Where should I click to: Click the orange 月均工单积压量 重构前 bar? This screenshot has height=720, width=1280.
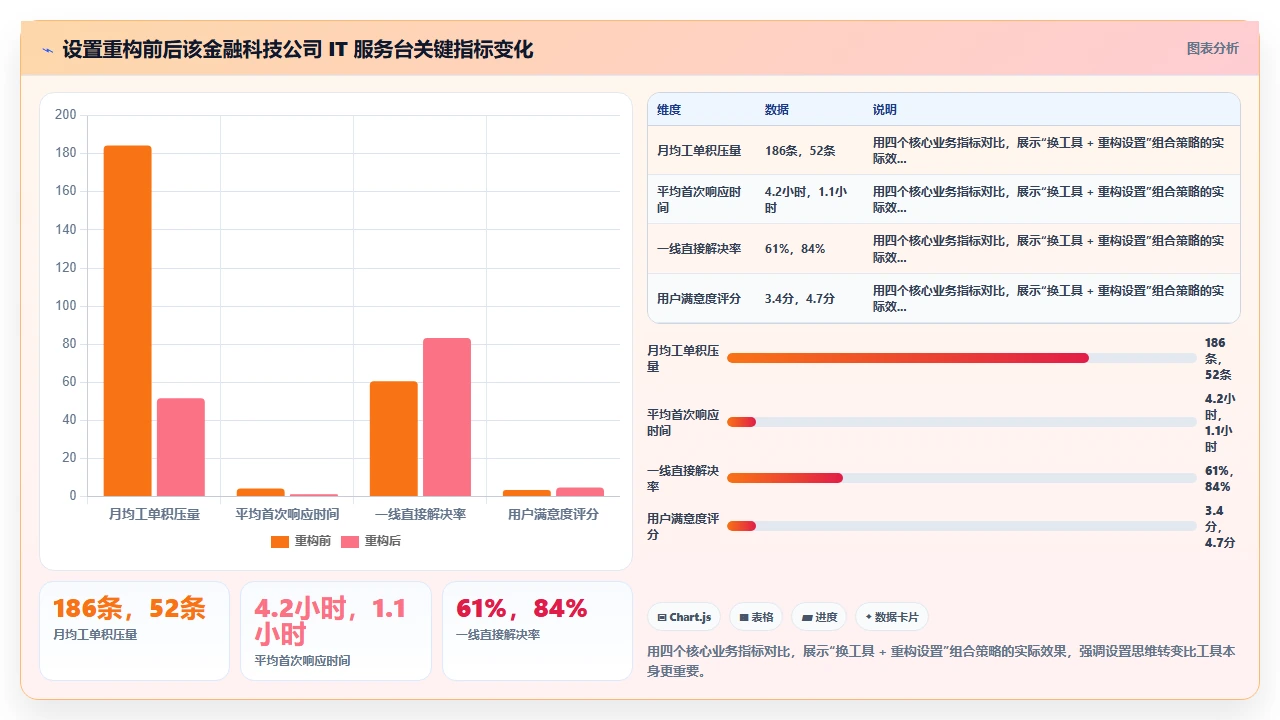click(x=128, y=321)
